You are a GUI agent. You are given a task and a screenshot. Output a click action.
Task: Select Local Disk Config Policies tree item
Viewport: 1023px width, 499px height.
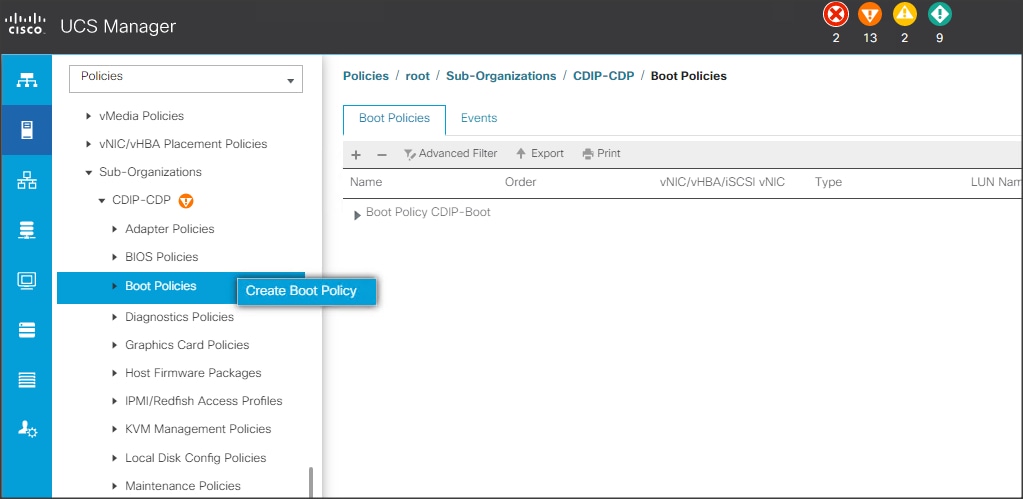point(196,458)
